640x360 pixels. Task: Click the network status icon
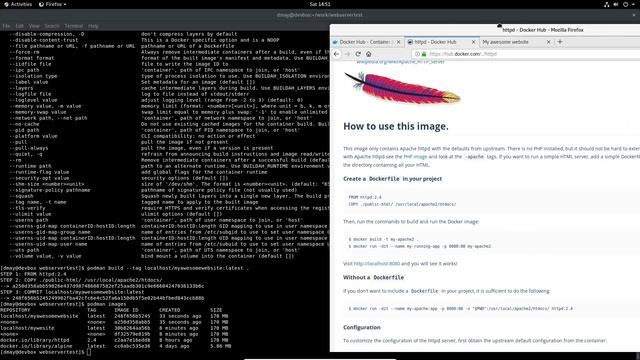pyautogui.click(x=607, y=4)
